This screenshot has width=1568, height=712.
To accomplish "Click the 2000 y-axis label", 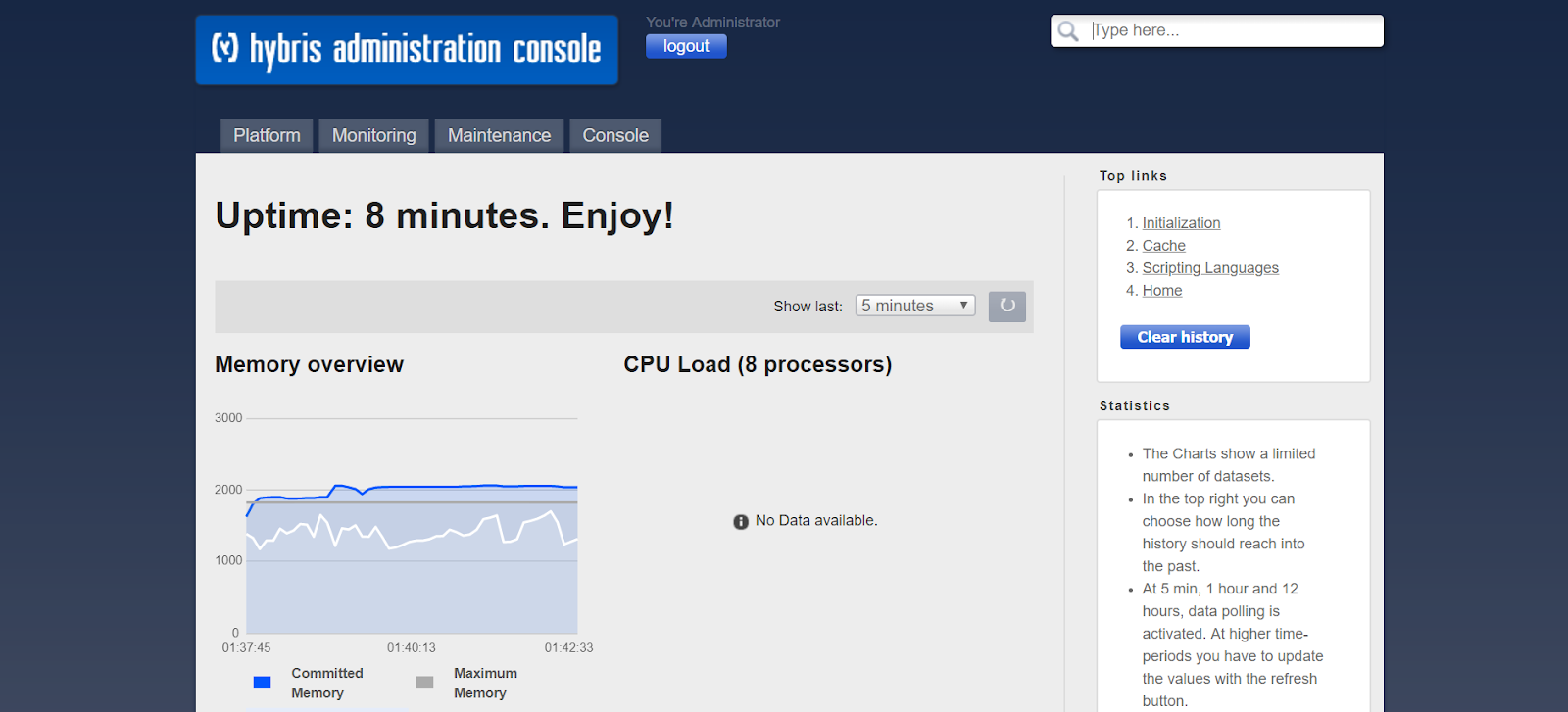I will pyautogui.click(x=228, y=490).
